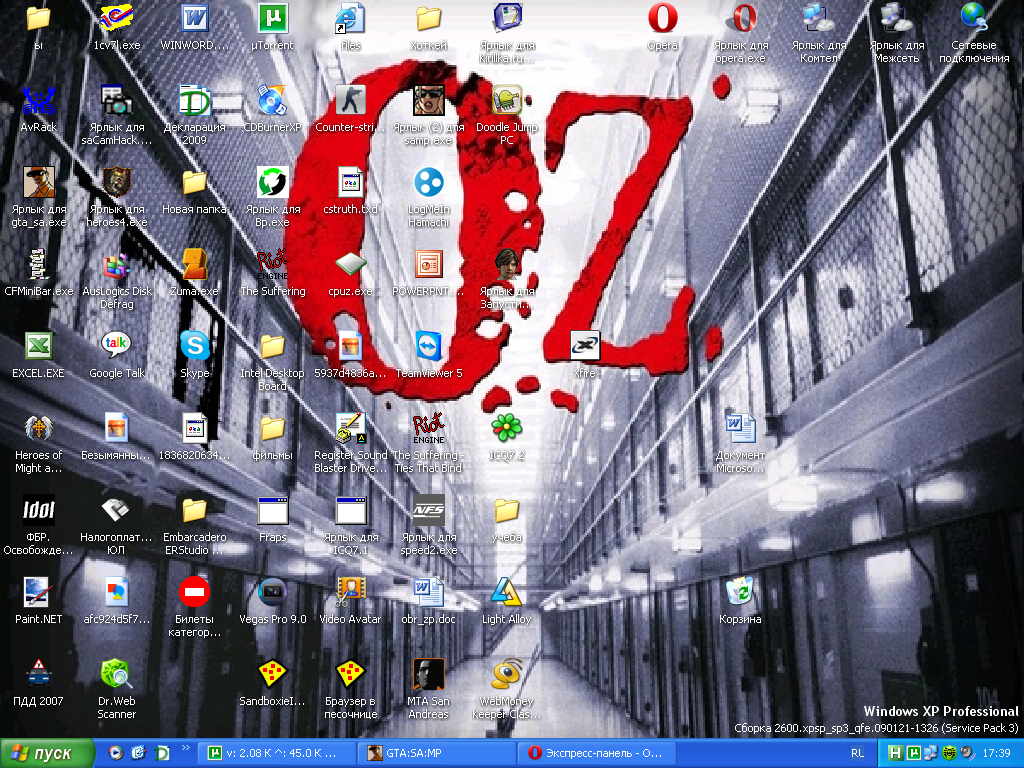
Task: Open the Google Talk desktop icon
Action: 117,355
